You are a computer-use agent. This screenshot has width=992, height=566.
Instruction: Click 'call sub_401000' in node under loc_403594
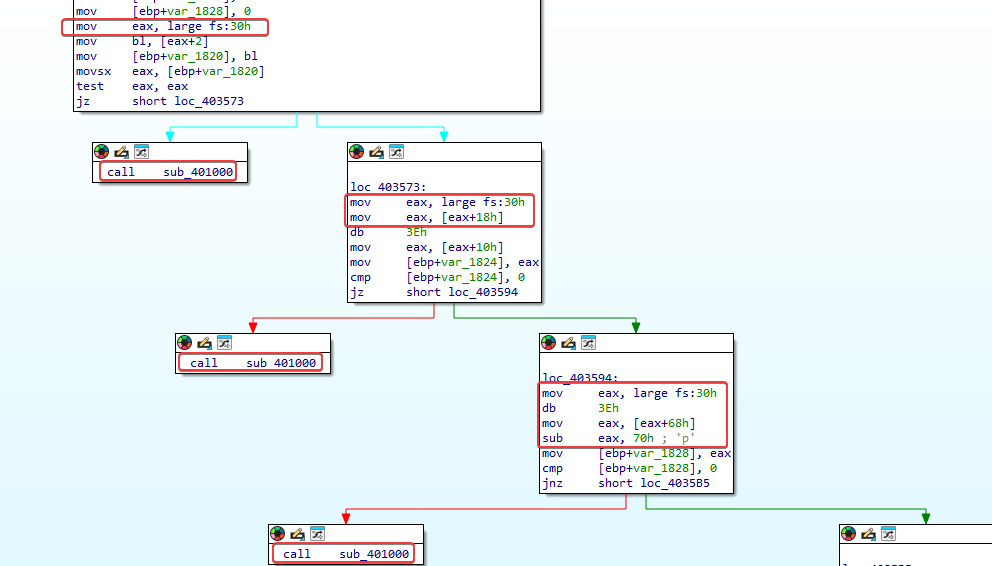pos(345,554)
